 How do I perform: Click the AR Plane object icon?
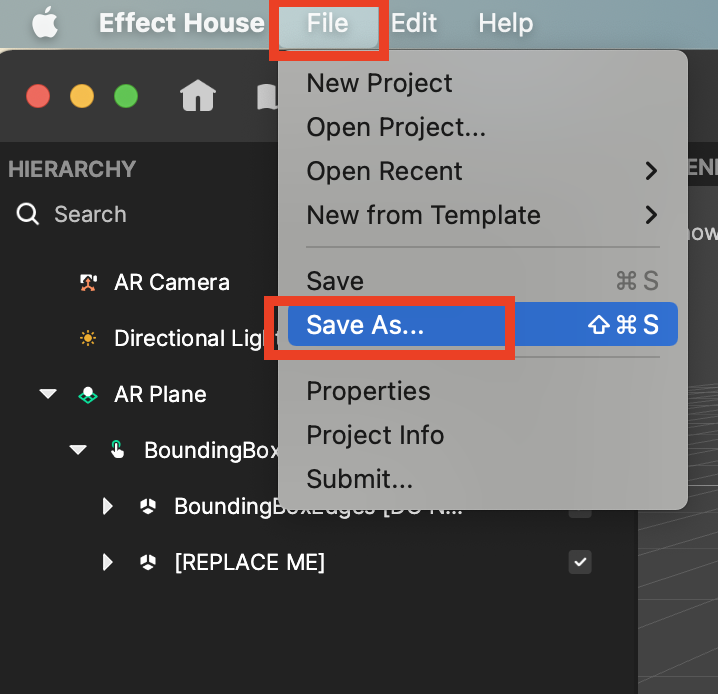88,394
